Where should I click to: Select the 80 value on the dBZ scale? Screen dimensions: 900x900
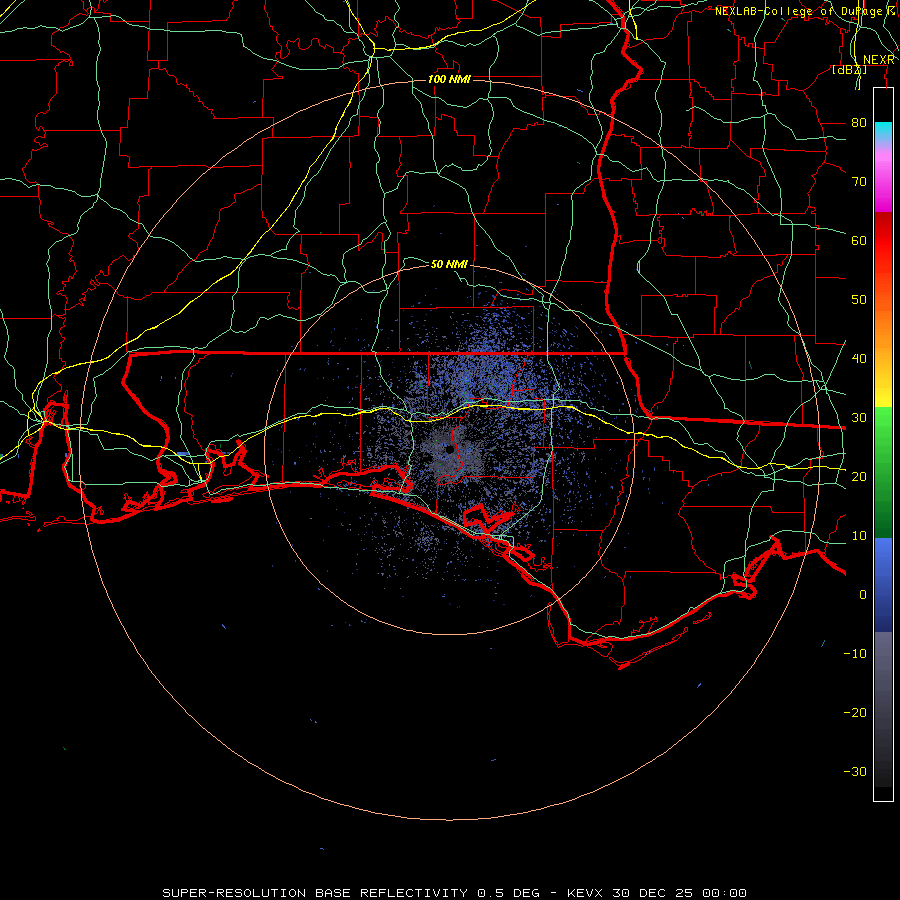[x=859, y=123]
